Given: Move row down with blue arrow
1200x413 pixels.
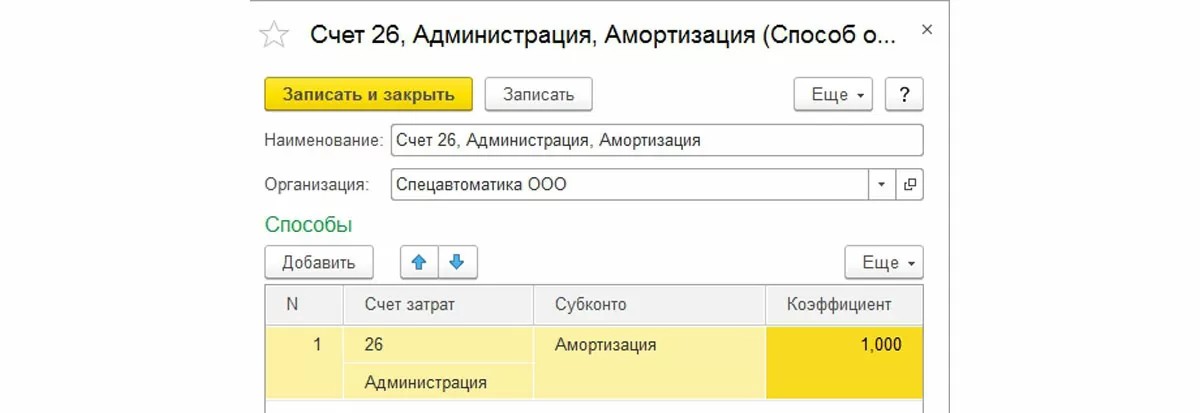Looking at the screenshot, I should (x=457, y=262).
